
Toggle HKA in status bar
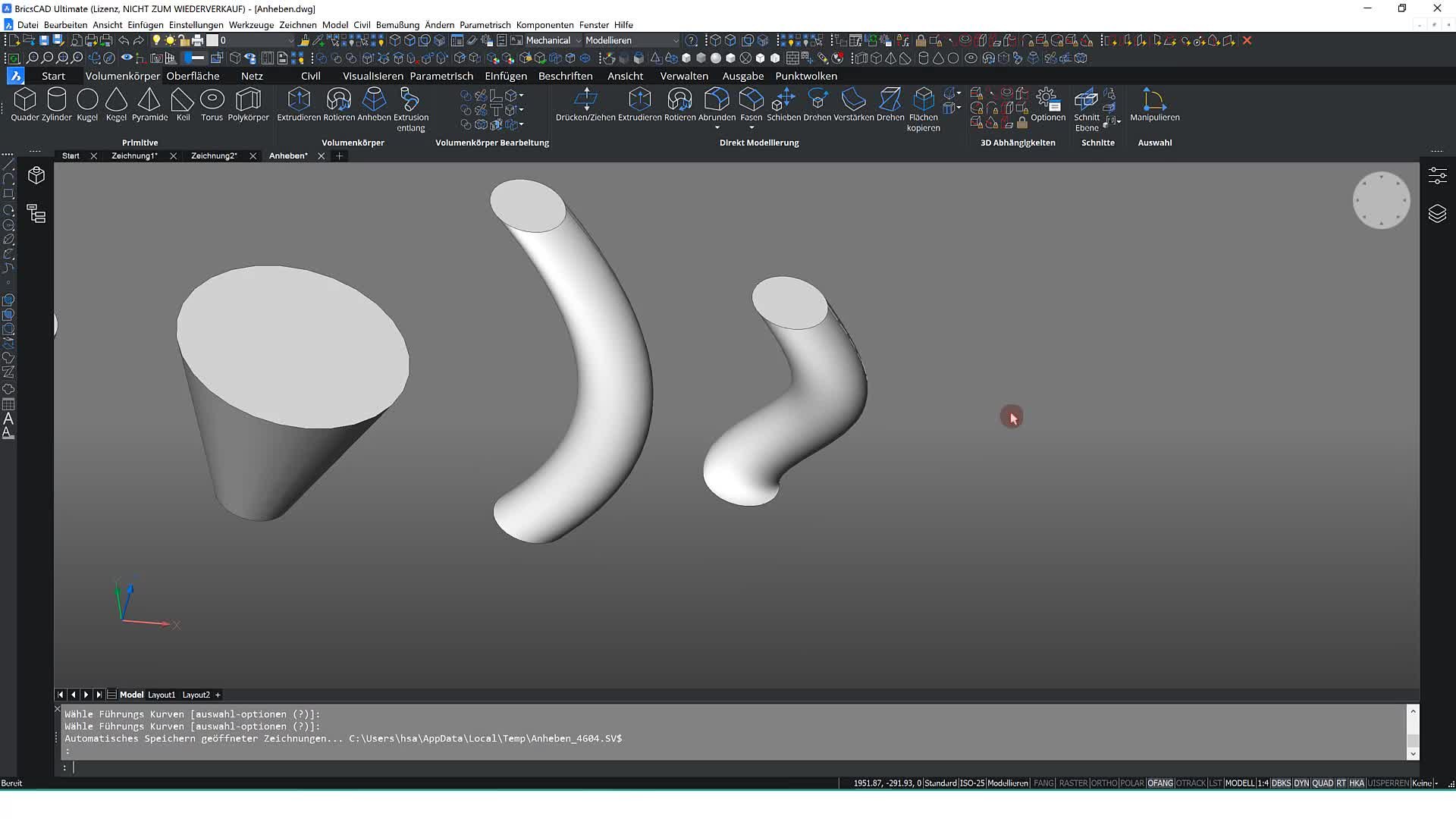(1357, 783)
